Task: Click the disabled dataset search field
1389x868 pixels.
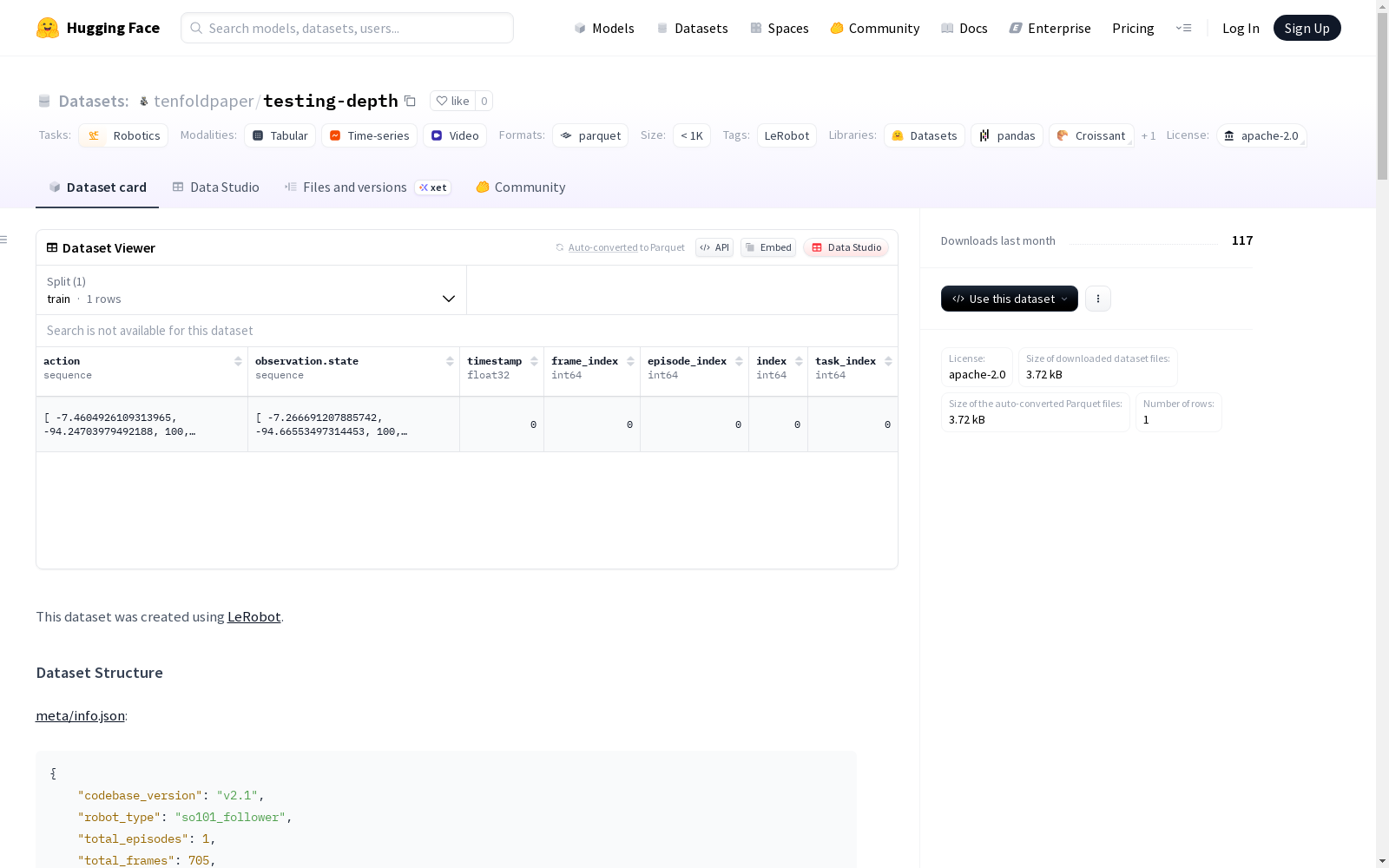Action: (467, 331)
